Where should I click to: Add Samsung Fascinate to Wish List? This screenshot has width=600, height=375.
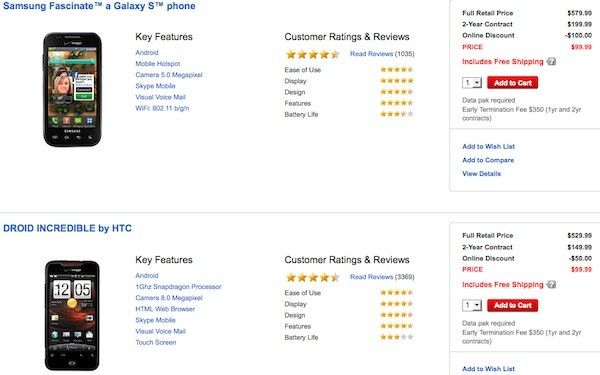pyautogui.click(x=488, y=147)
